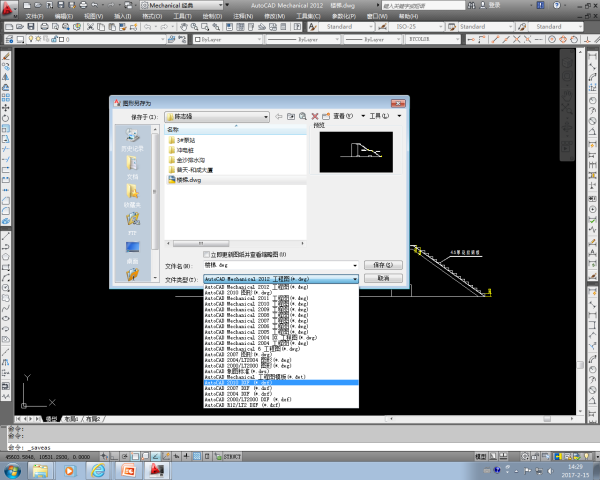Image resolution: width=600 pixels, height=480 pixels.
Task: Click the Text Style icon before Standard
Action: (x=312, y=27)
